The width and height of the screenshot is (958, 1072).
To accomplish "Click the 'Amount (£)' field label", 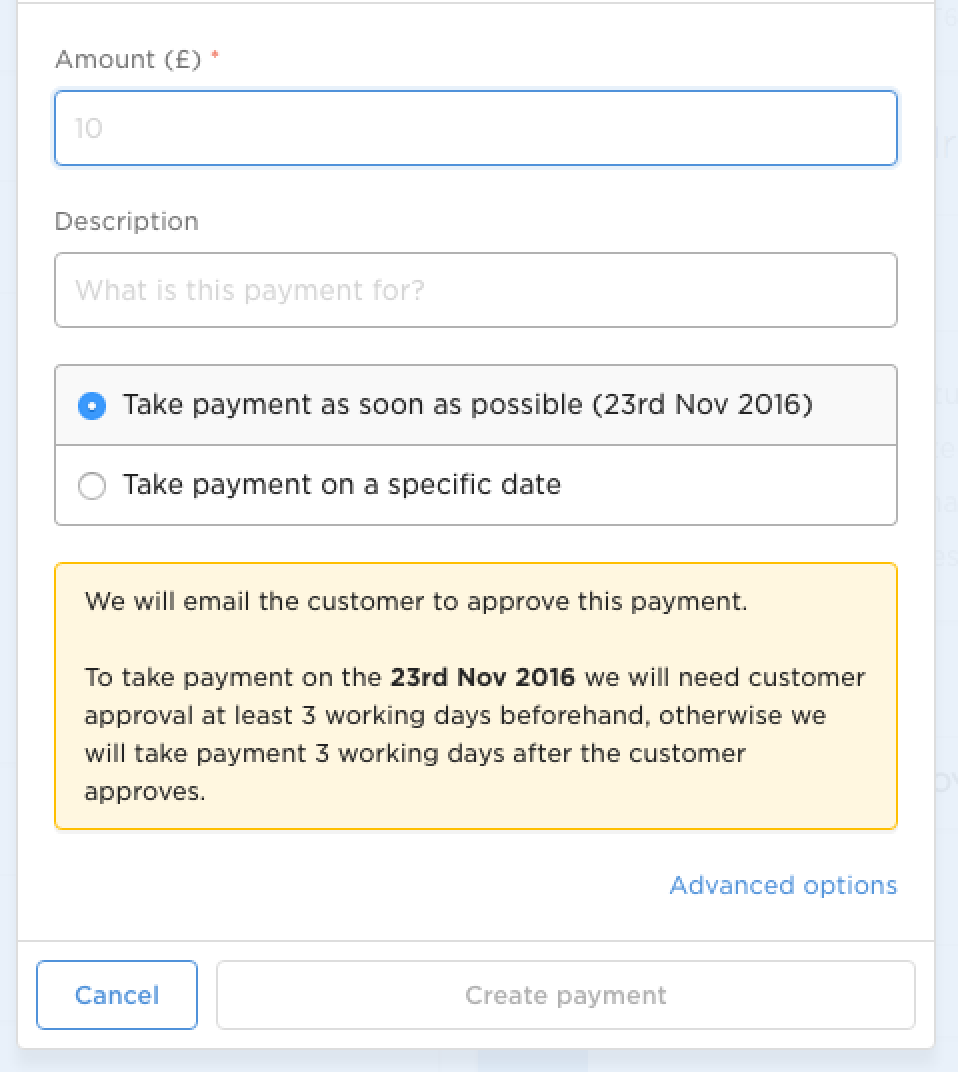I will (128, 59).
